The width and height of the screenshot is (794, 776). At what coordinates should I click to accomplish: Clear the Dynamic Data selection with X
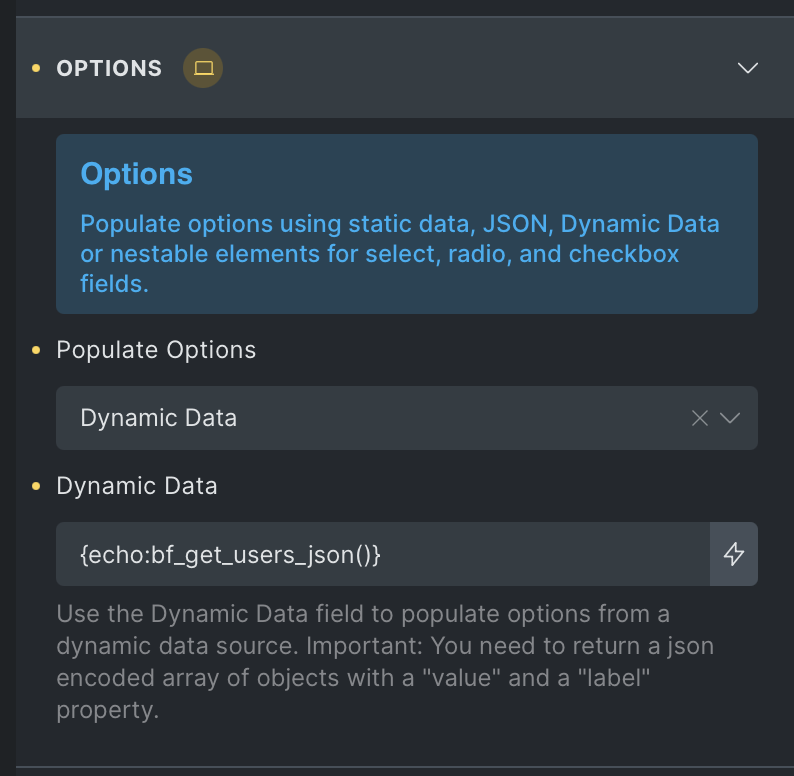700,418
